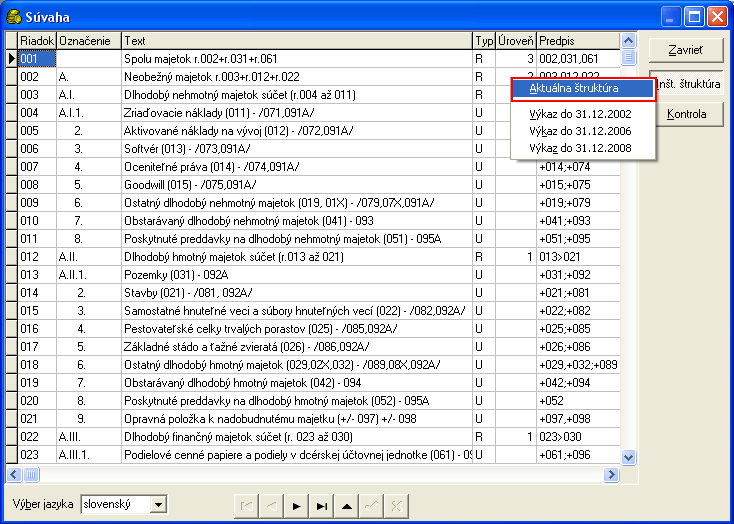Maximize the Súvaha window

point(694,17)
